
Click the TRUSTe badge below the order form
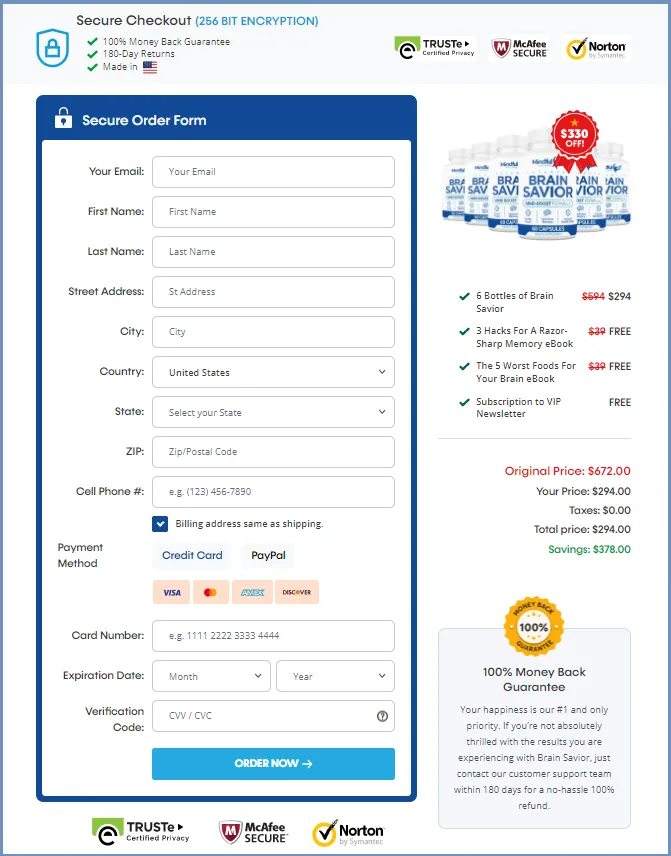tap(141, 832)
